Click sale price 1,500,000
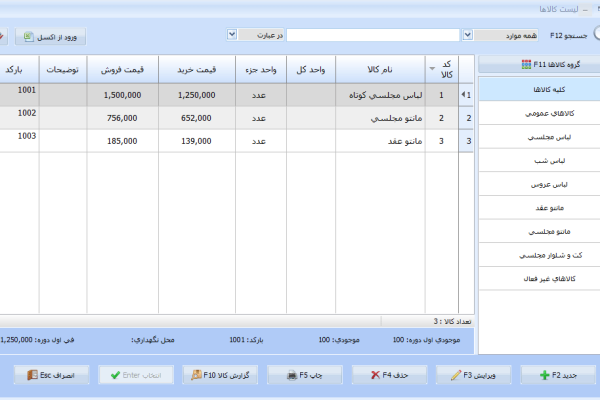The image size is (600, 400). [x=122, y=95]
